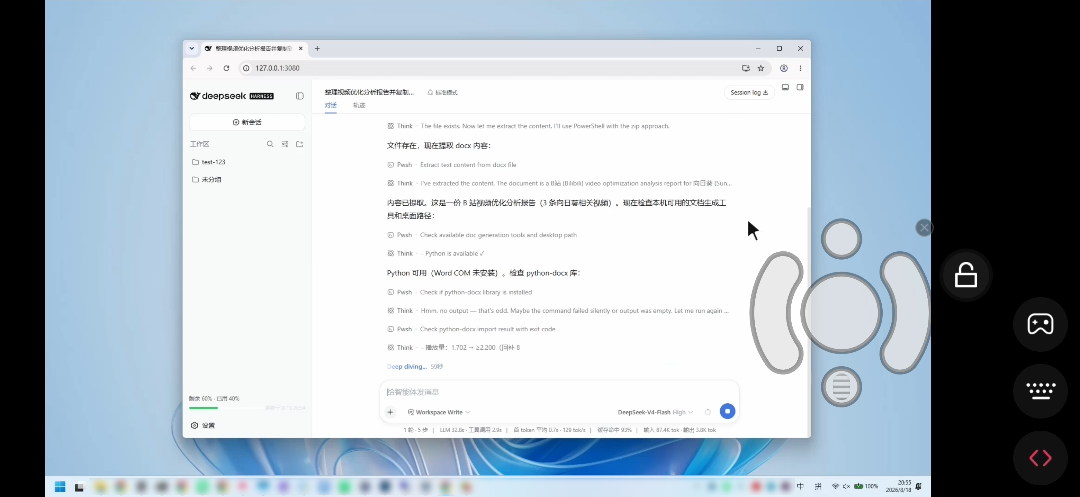This screenshot has width=1080, height=497.
Task: Expand Think 'Python is available' entry
Action: 436,254
